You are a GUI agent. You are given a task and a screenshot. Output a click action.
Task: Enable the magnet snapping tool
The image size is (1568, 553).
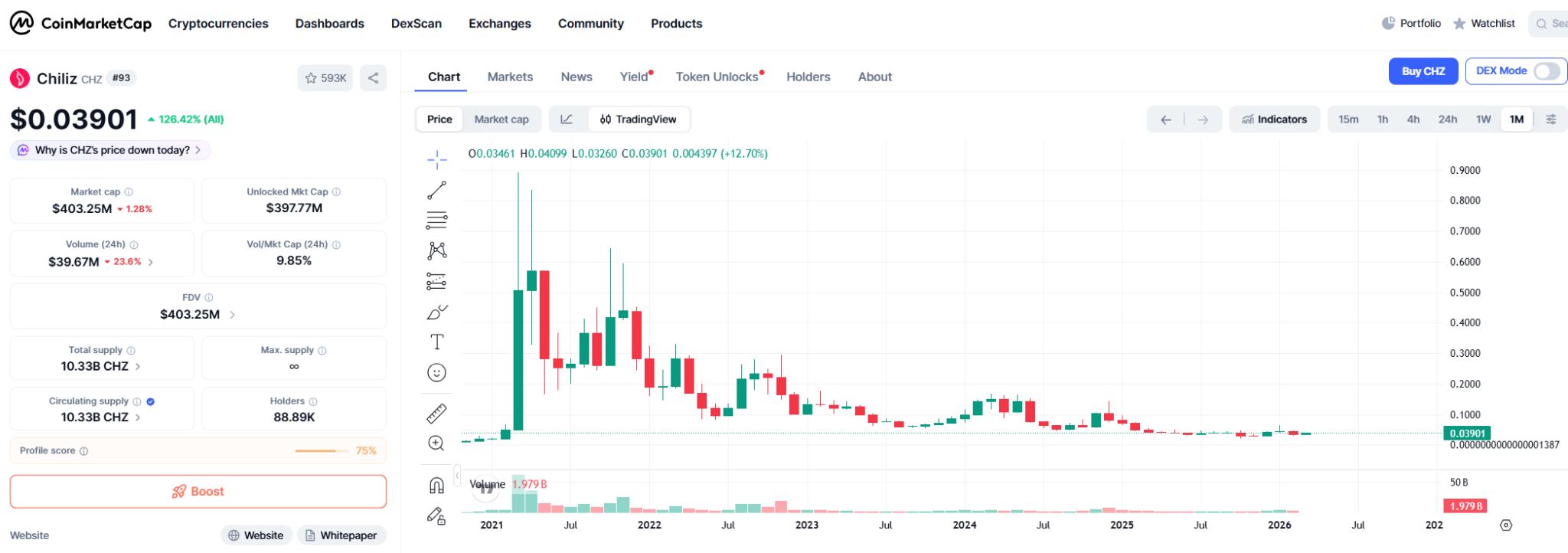pos(436,483)
